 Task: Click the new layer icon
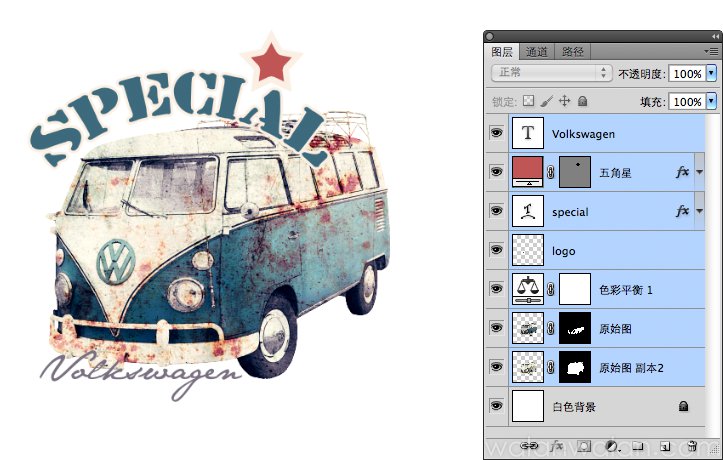tap(664, 444)
